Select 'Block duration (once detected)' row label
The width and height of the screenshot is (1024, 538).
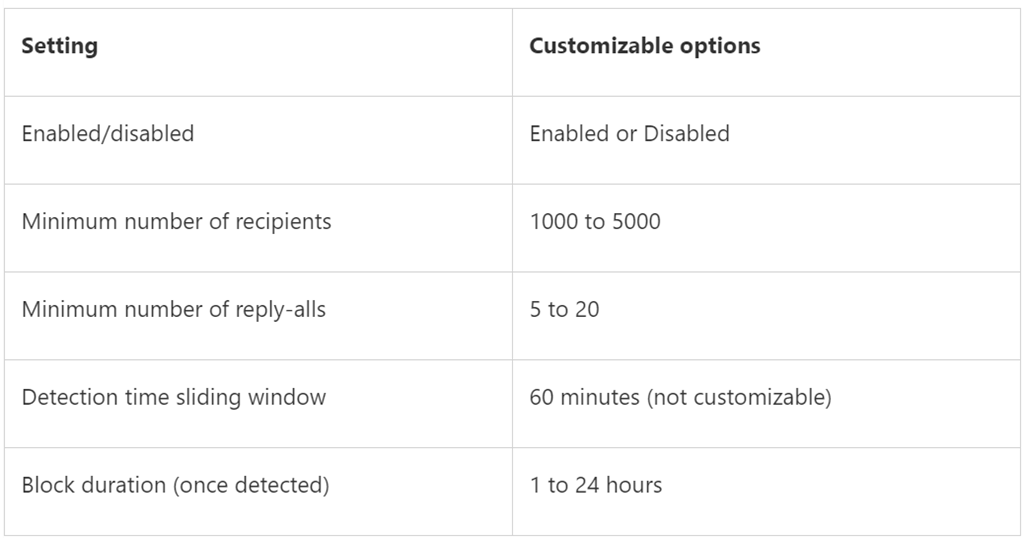click(x=175, y=485)
